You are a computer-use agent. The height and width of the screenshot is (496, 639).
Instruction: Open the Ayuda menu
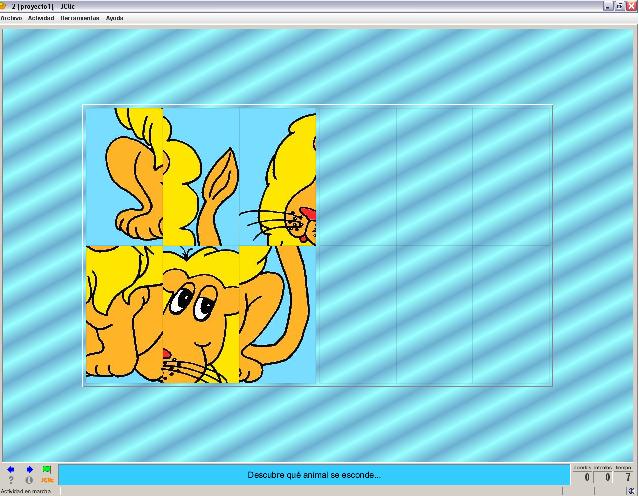click(115, 18)
